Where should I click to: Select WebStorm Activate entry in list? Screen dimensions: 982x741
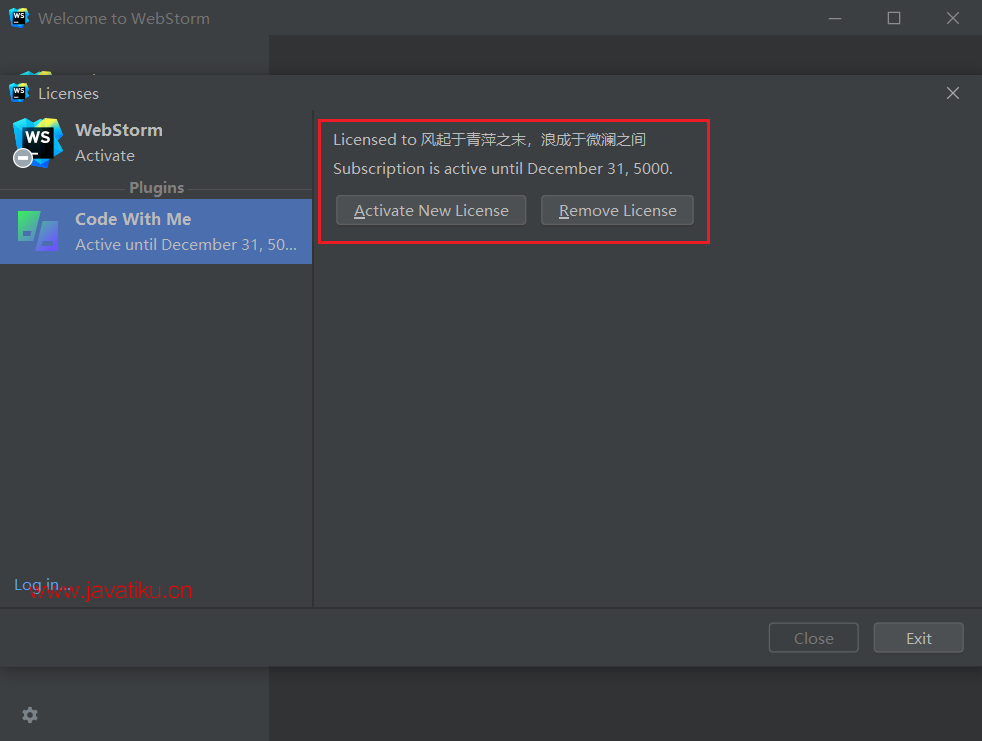click(x=156, y=143)
